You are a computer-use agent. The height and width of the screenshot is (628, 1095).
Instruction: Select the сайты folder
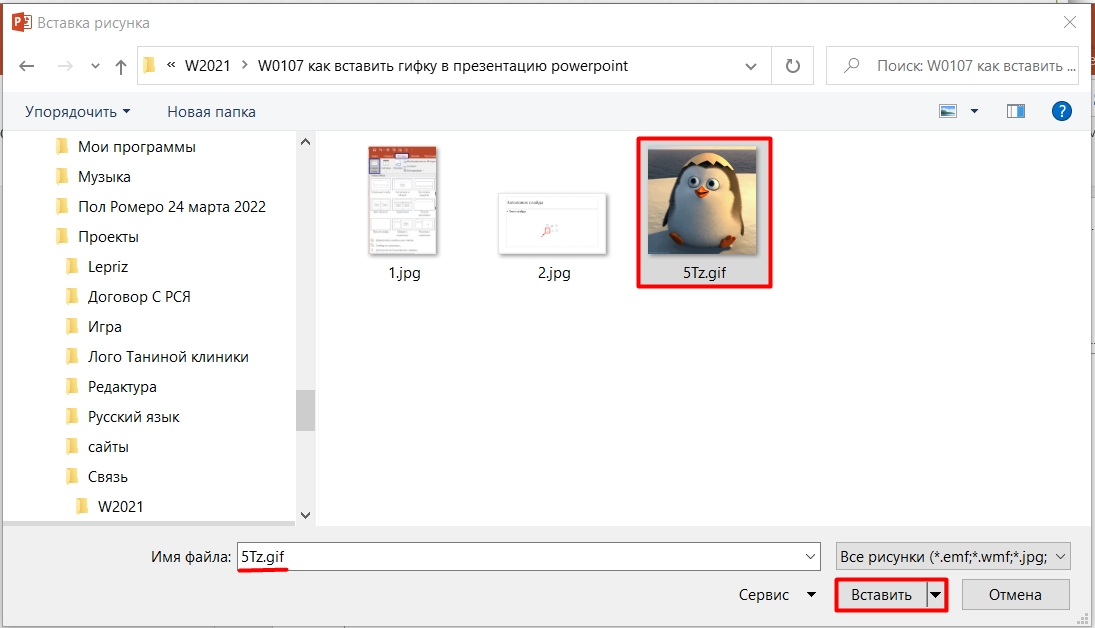(x=108, y=447)
